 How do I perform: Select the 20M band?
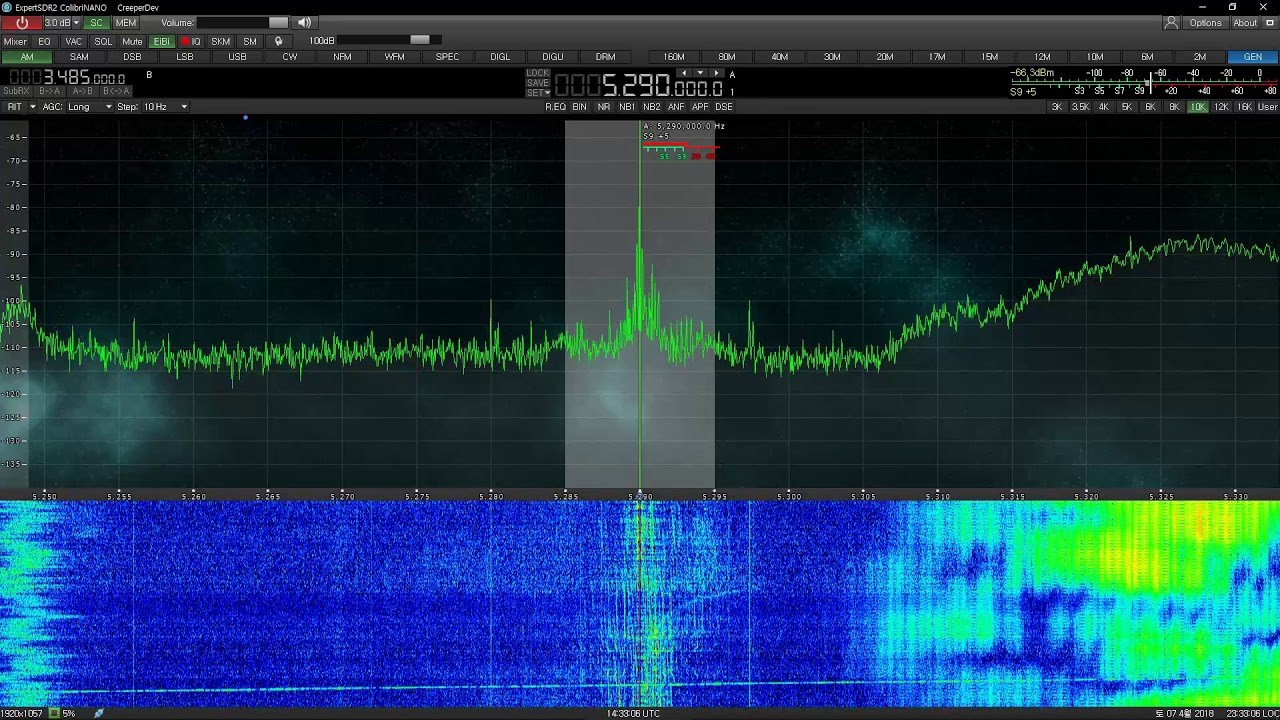(x=884, y=57)
